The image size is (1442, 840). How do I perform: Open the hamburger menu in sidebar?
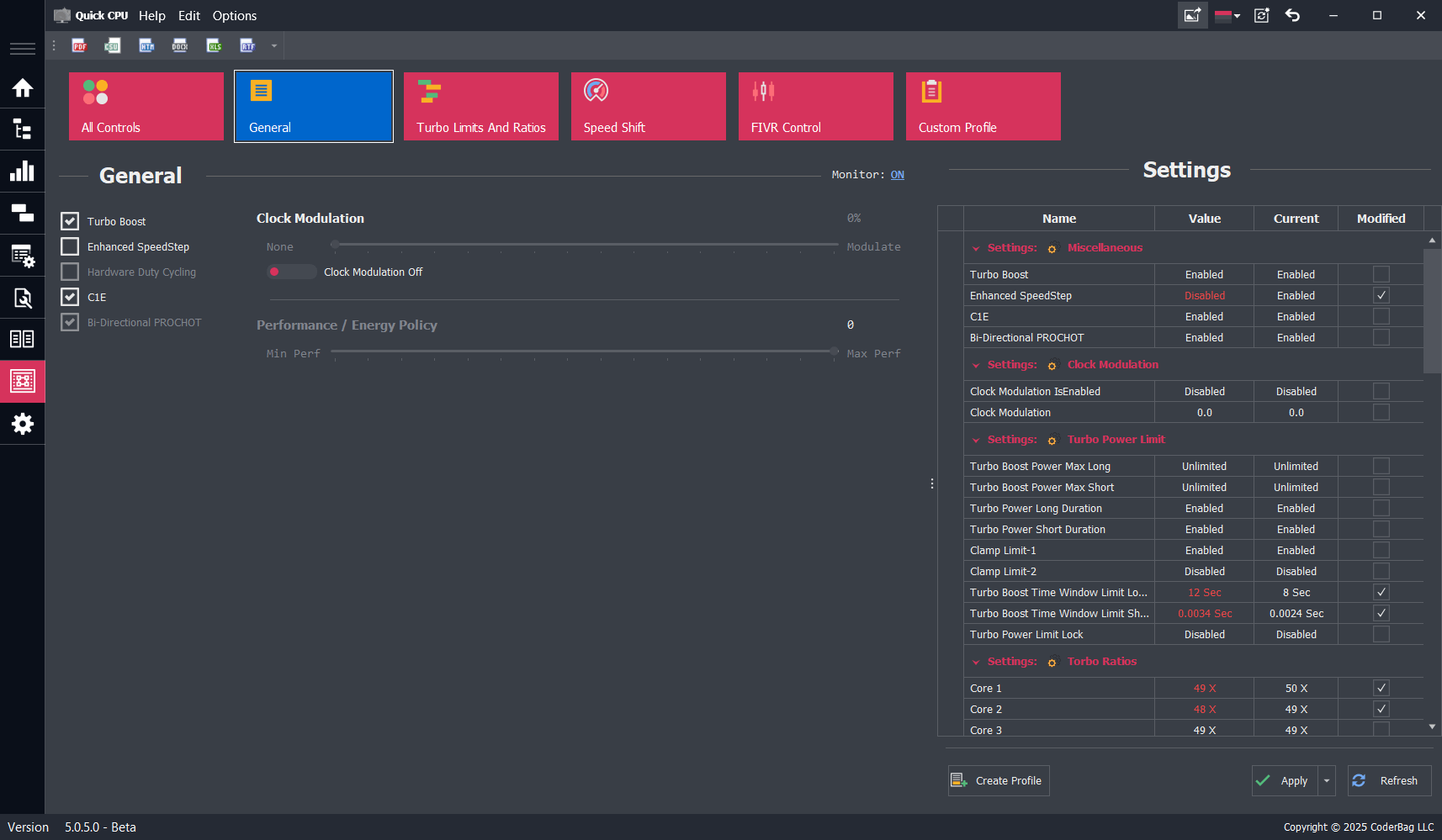(x=23, y=49)
